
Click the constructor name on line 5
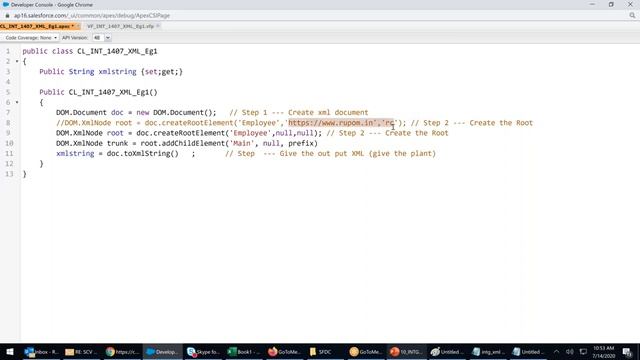pos(109,92)
